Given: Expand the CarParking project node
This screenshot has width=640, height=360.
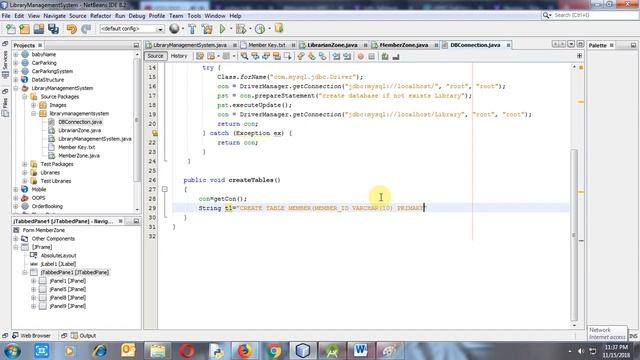Looking at the screenshot, I should 16,63.
